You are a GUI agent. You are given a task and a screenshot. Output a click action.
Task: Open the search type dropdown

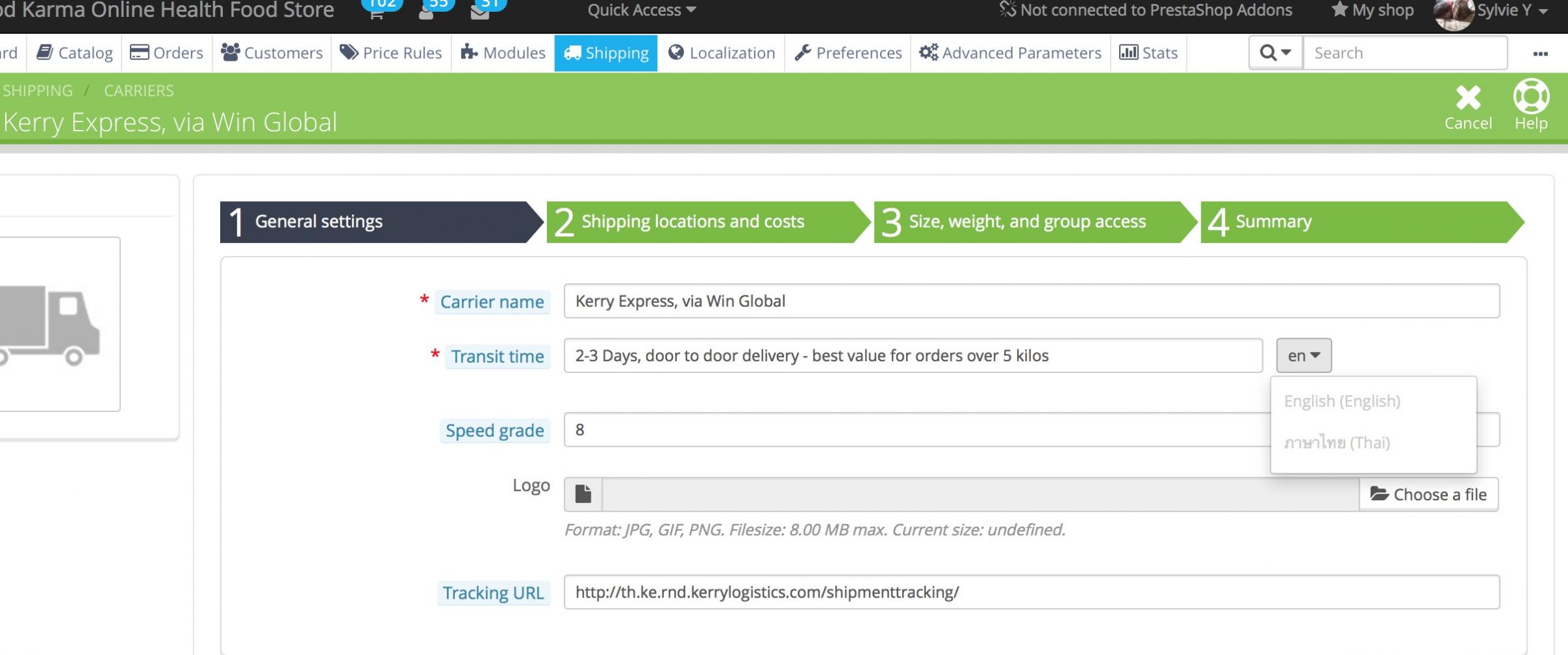click(1275, 53)
